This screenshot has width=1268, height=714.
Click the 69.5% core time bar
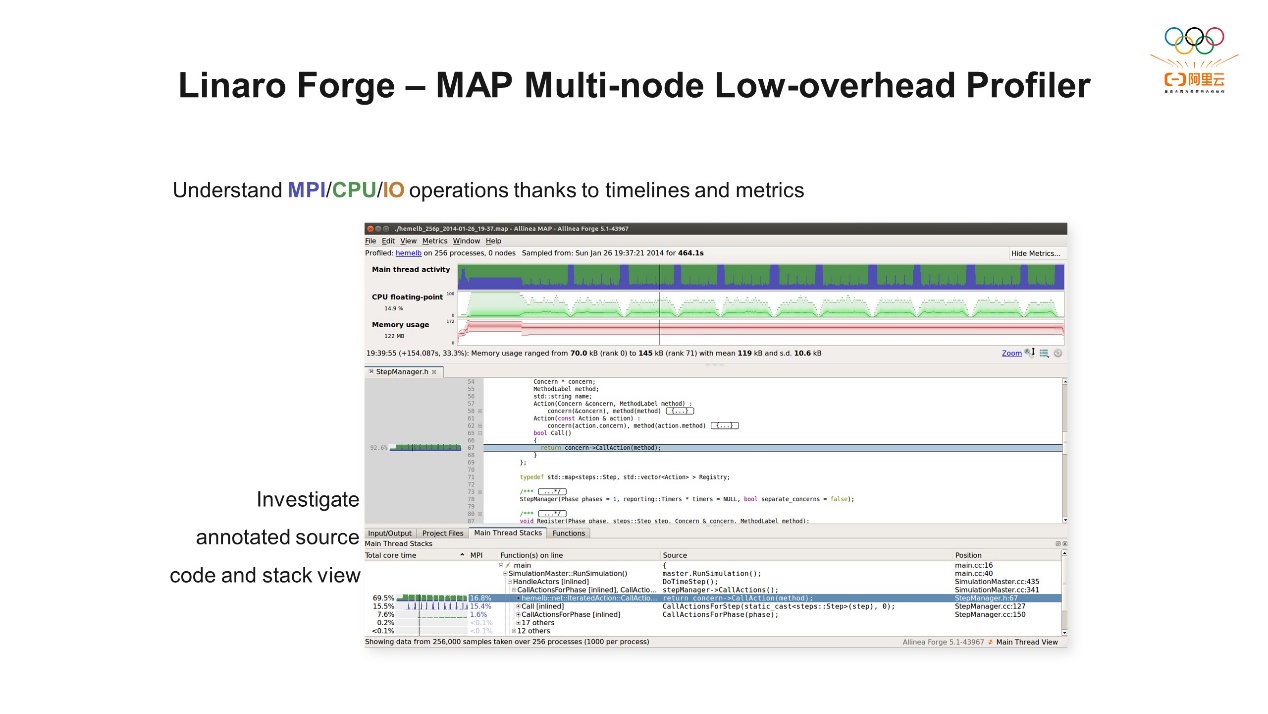coord(432,598)
